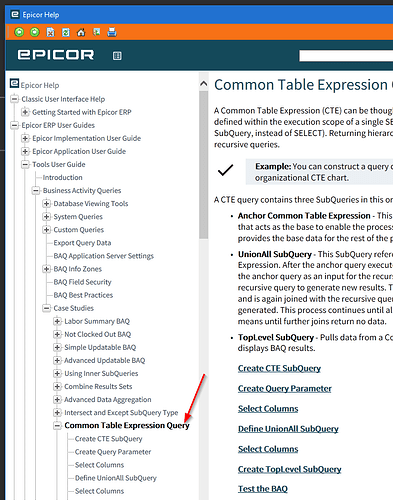
Task: Click the tree scrollbar up arrow
Action: click(x=204, y=84)
